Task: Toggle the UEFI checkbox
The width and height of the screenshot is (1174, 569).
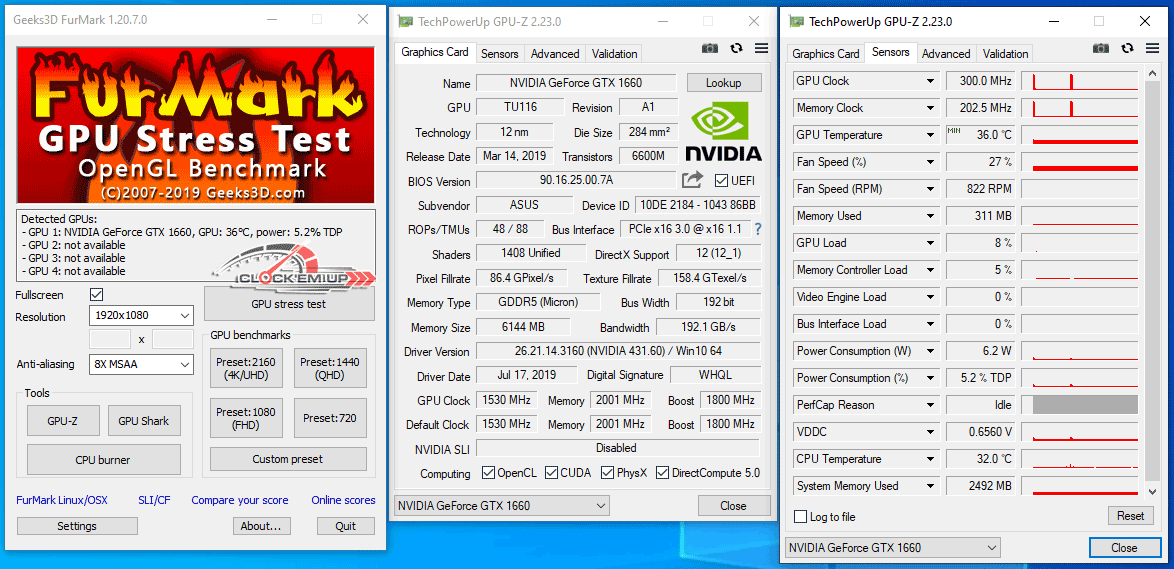Action: pos(722,181)
